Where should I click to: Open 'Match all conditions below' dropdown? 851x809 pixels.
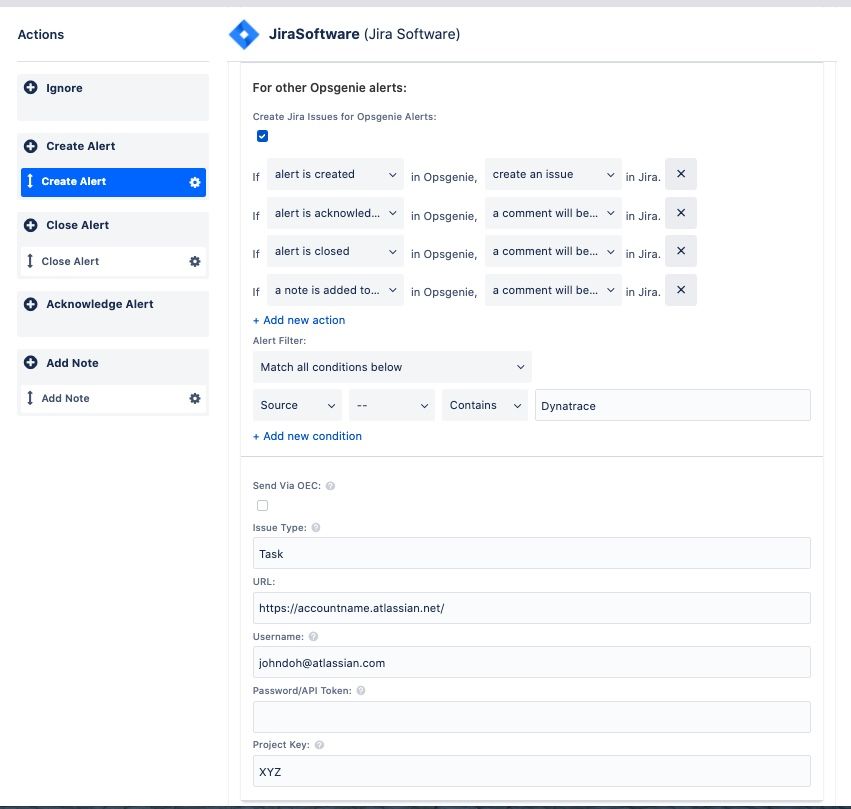[x=392, y=367]
